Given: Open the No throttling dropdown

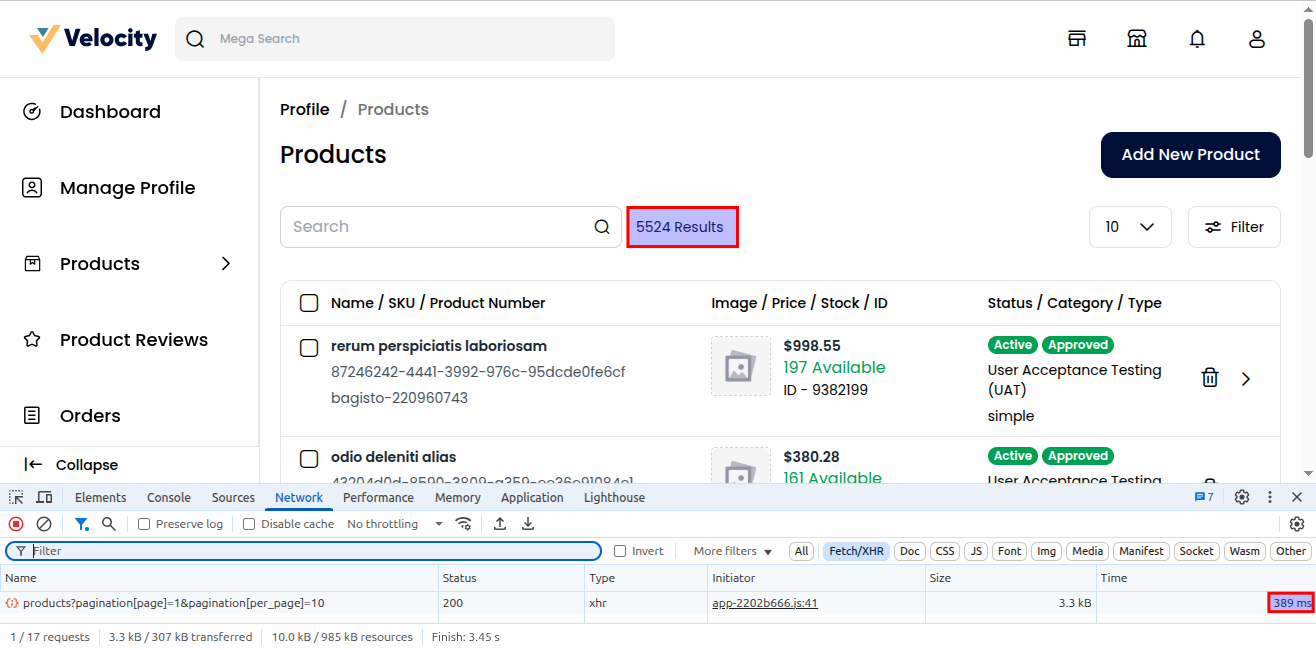Looking at the screenshot, I should point(395,524).
